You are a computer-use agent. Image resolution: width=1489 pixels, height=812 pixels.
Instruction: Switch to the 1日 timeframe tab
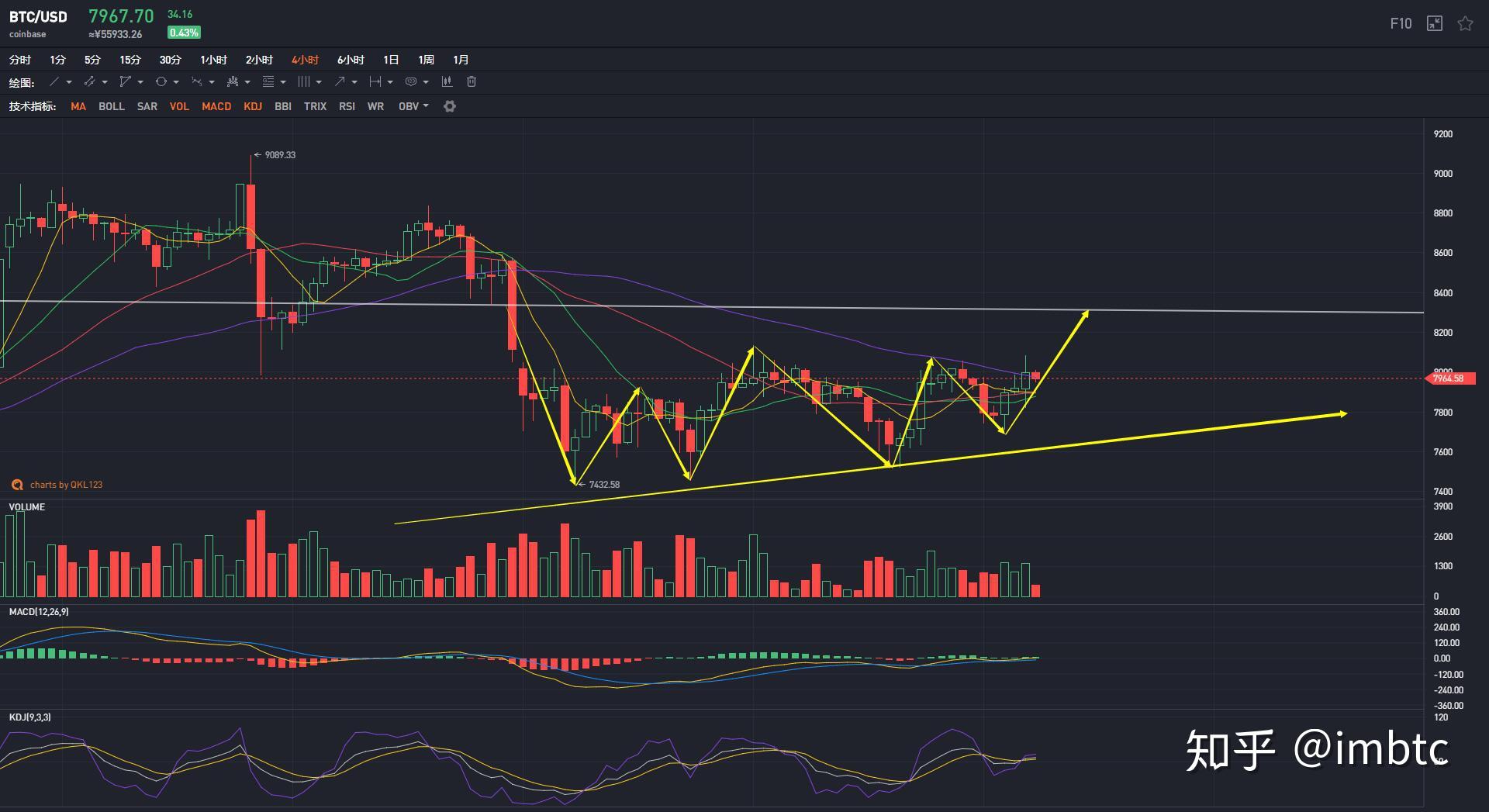[x=391, y=60]
